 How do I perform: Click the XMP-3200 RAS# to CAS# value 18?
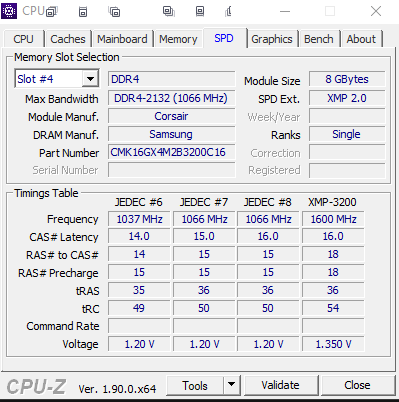(x=333, y=254)
